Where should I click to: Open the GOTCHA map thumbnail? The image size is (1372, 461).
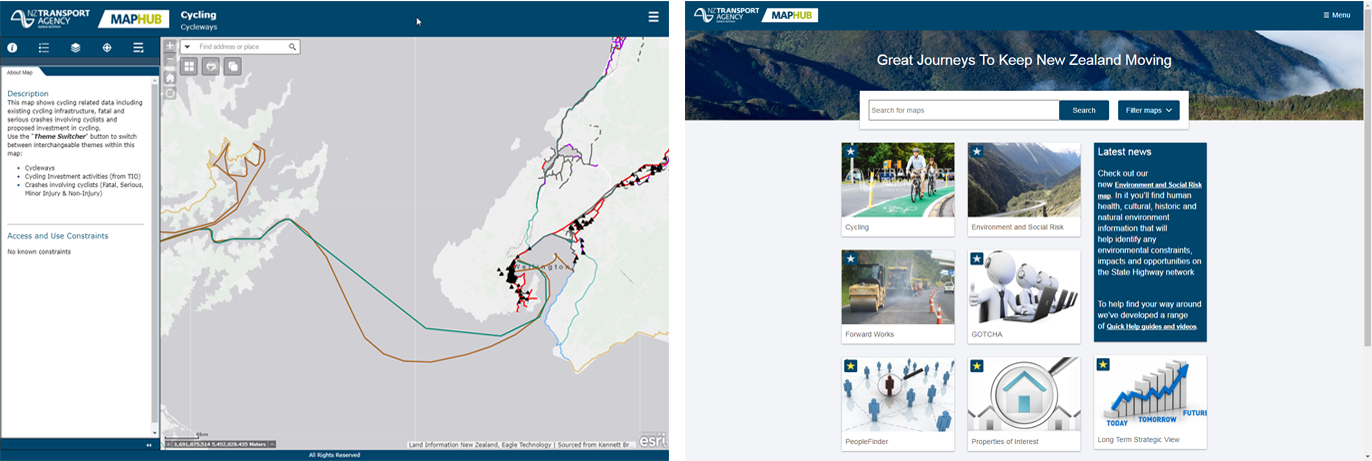tap(1024, 287)
